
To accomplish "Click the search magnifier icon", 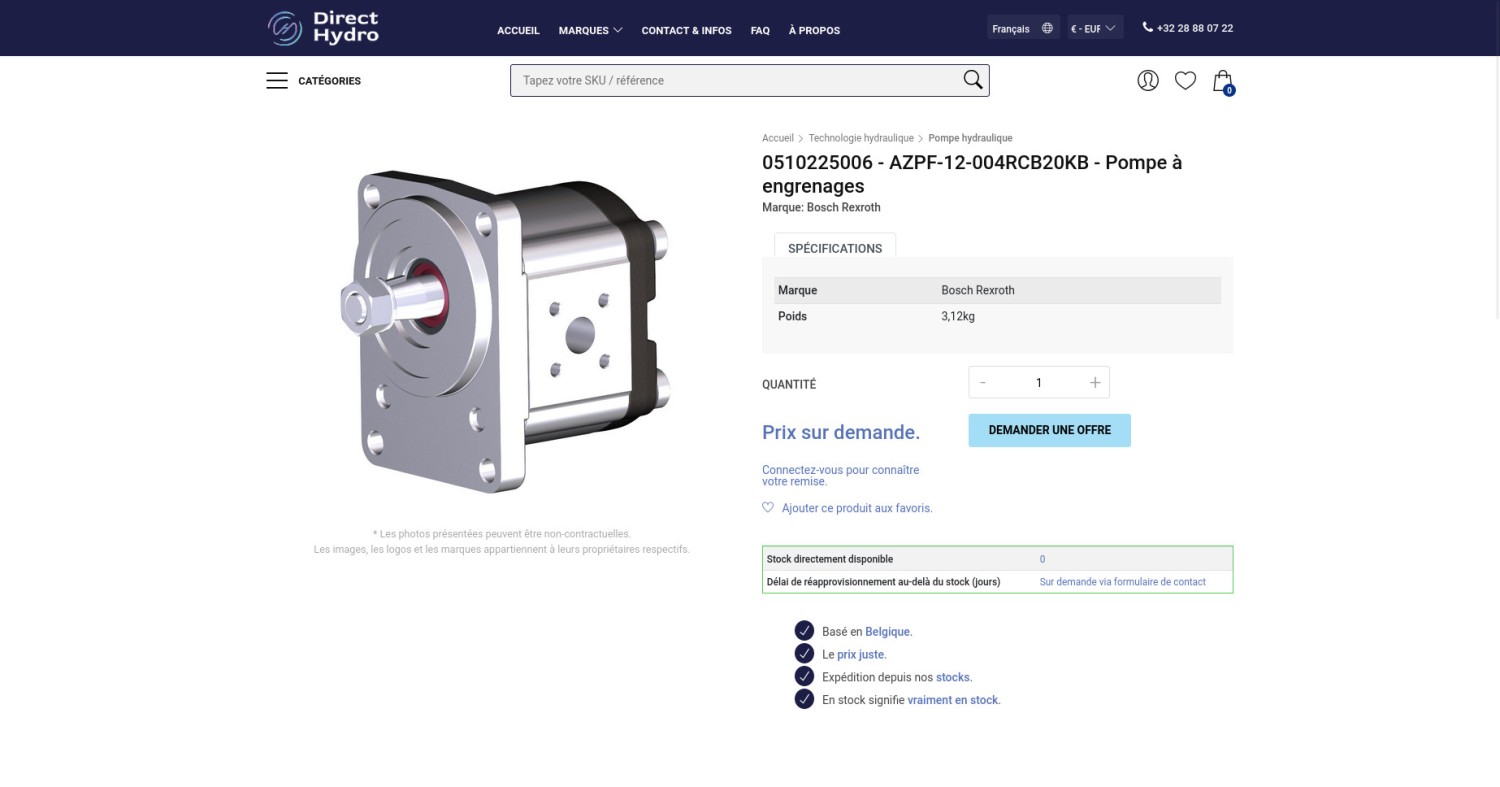I will (973, 80).
